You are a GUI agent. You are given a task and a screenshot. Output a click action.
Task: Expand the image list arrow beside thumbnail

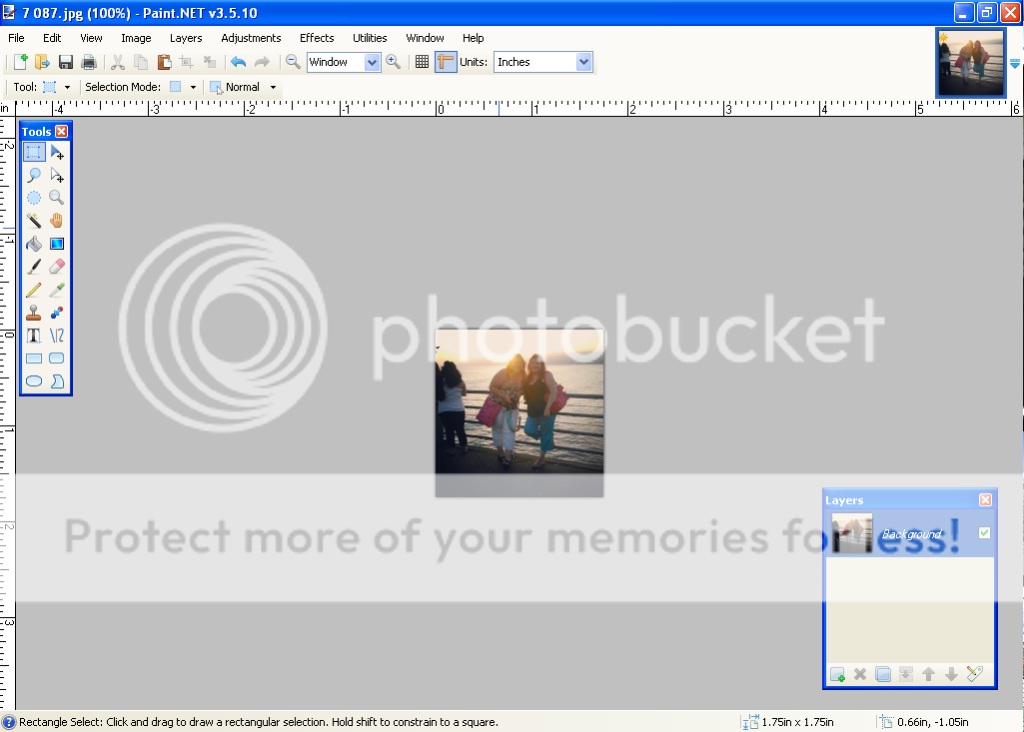(x=1015, y=63)
